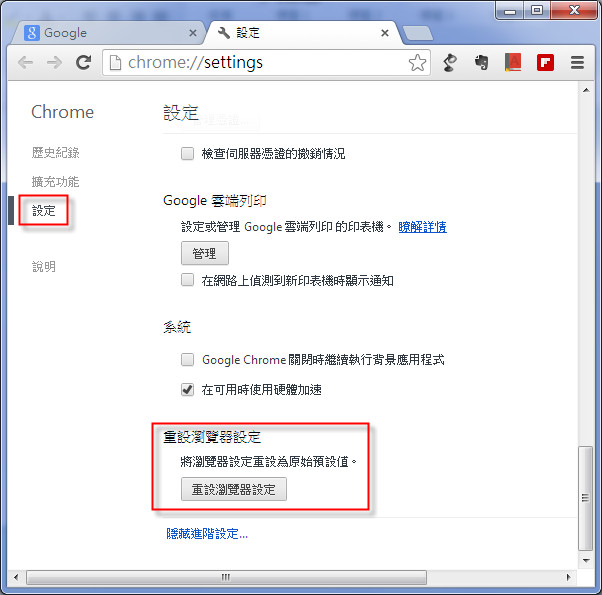Click the wrench icon on settings tab
The image size is (602, 595).
point(224,33)
